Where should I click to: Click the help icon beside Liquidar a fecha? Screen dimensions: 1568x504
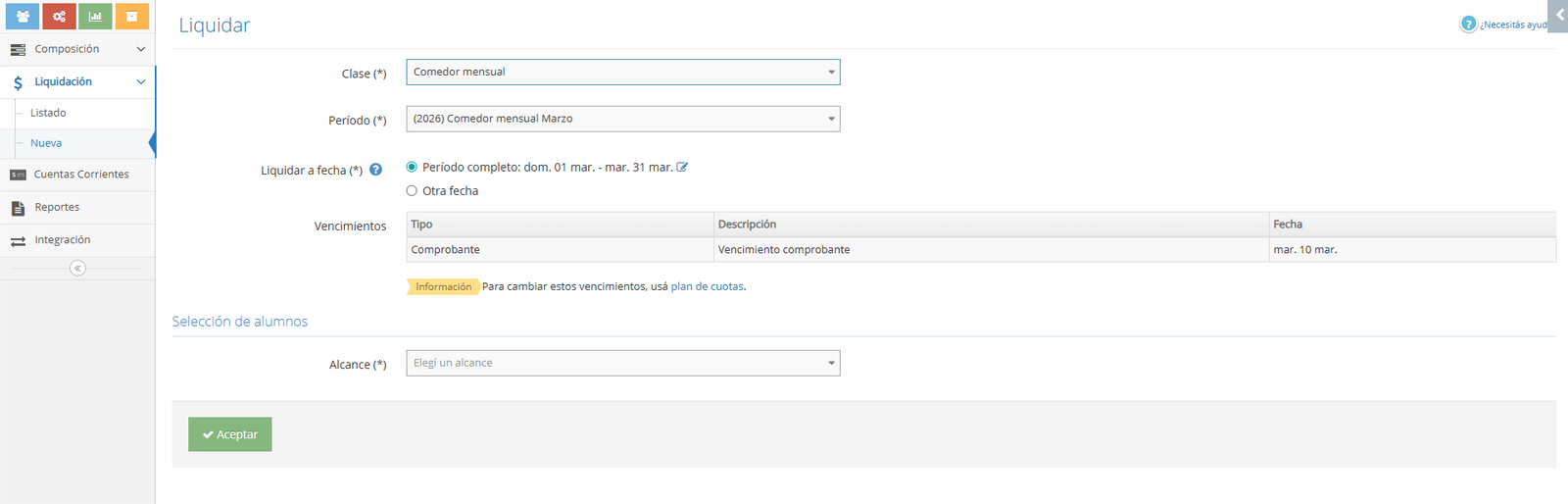pyautogui.click(x=375, y=170)
